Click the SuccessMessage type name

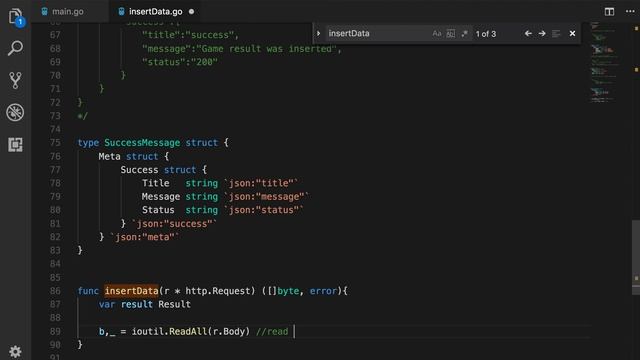pyautogui.click(x=142, y=142)
